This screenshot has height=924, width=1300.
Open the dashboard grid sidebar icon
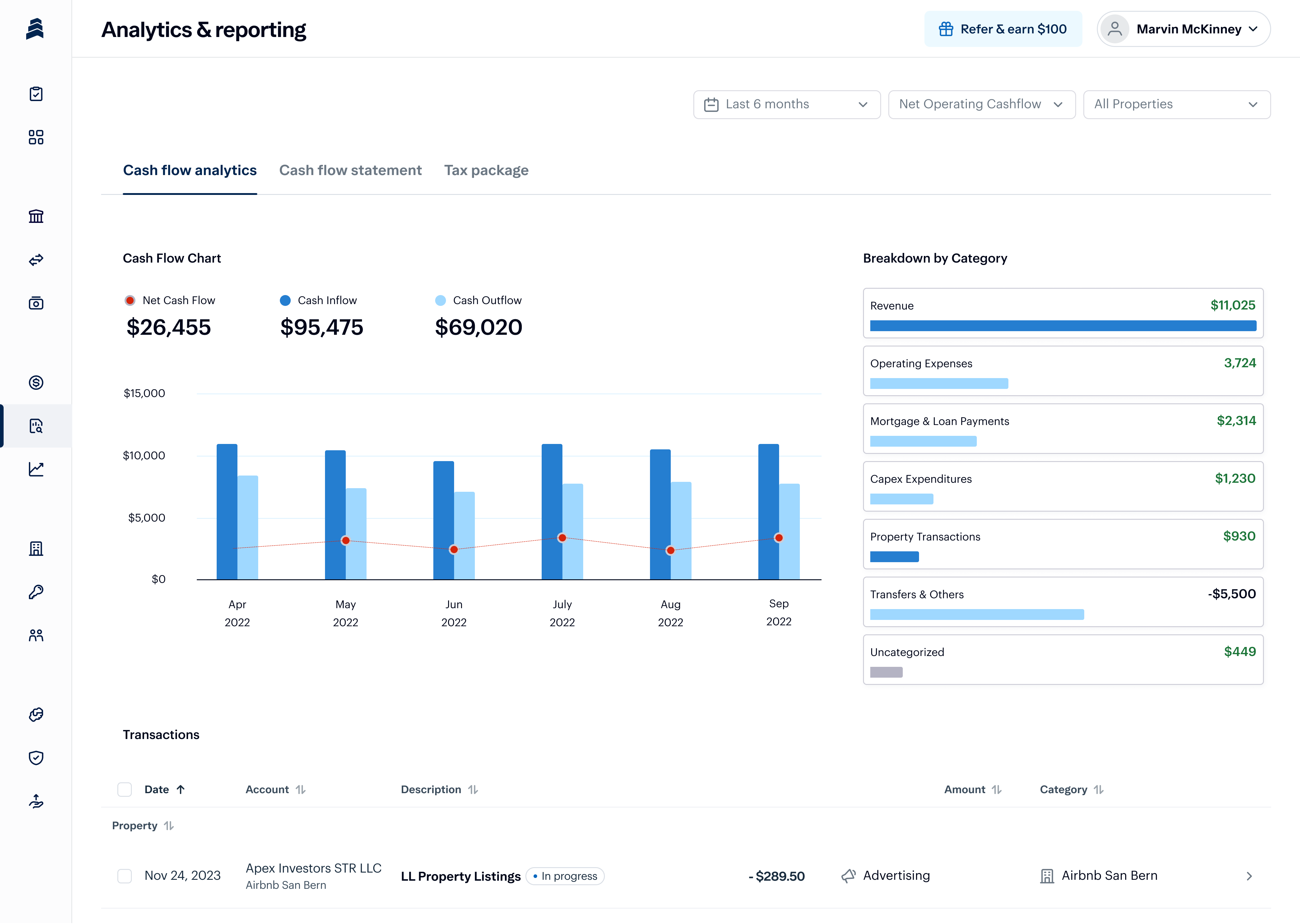(x=36, y=137)
